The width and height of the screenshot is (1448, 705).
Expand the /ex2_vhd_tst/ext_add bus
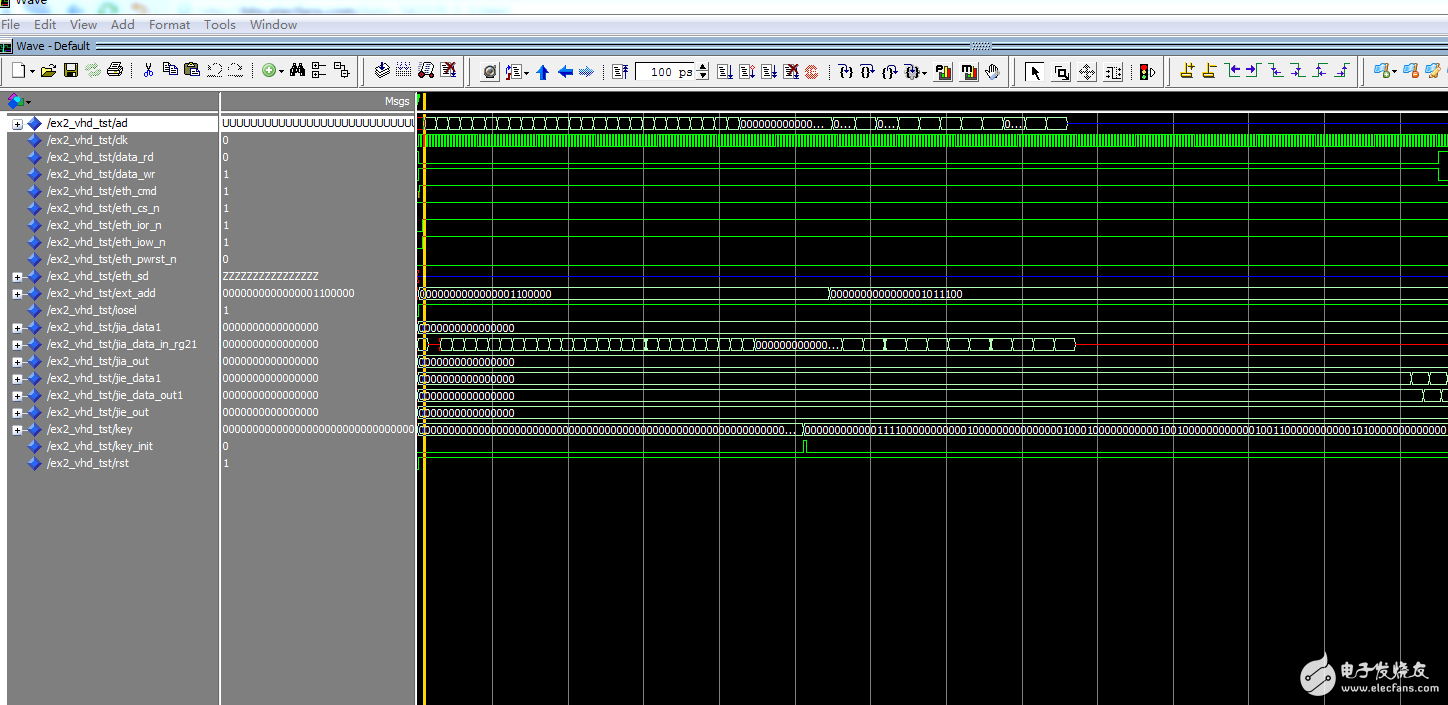click(x=17, y=294)
